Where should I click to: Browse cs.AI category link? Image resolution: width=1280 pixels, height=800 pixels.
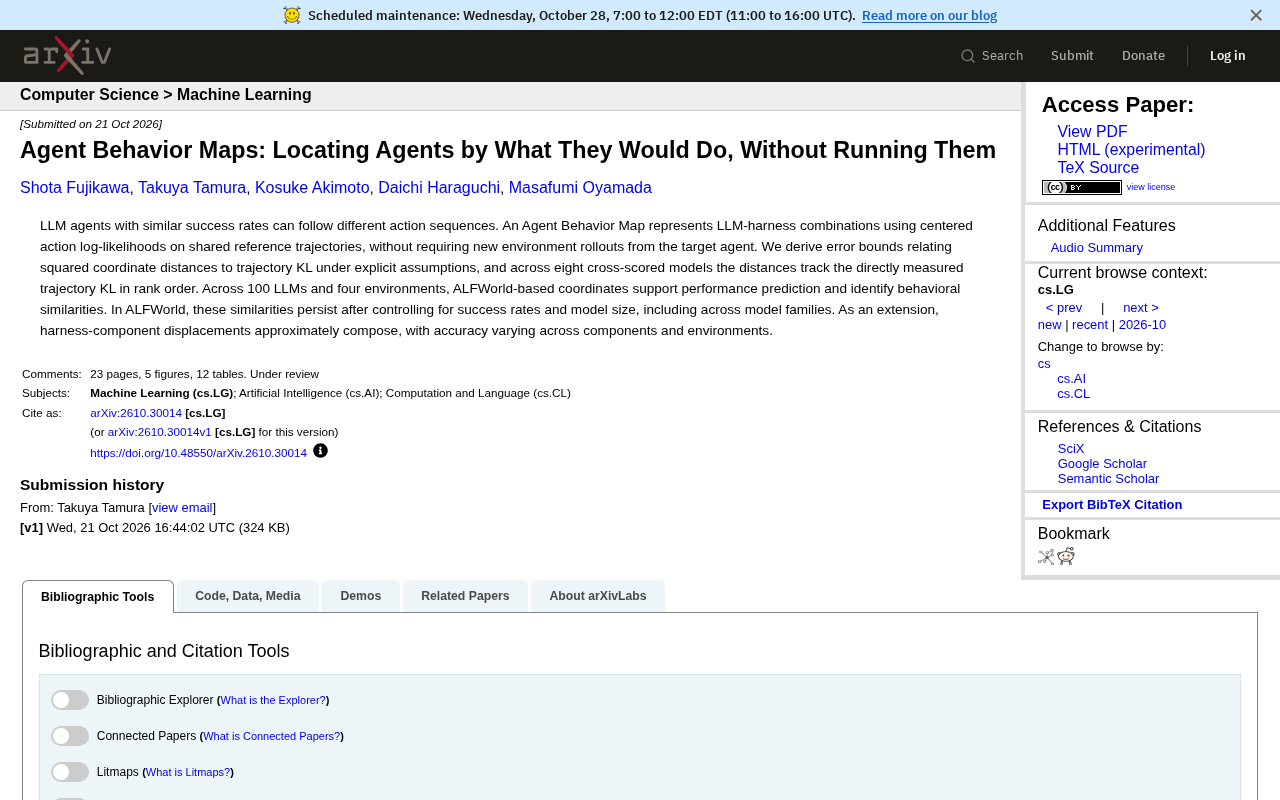click(1071, 379)
